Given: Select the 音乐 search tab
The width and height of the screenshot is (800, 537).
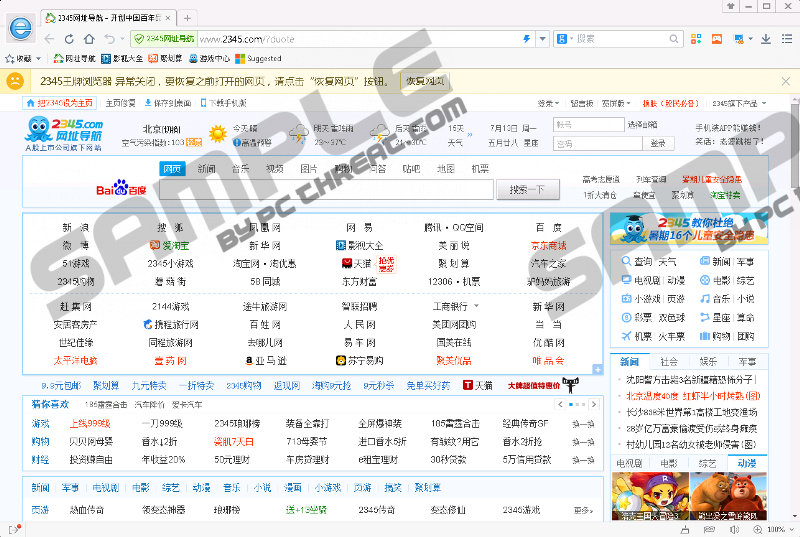Looking at the screenshot, I should pos(240,169).
